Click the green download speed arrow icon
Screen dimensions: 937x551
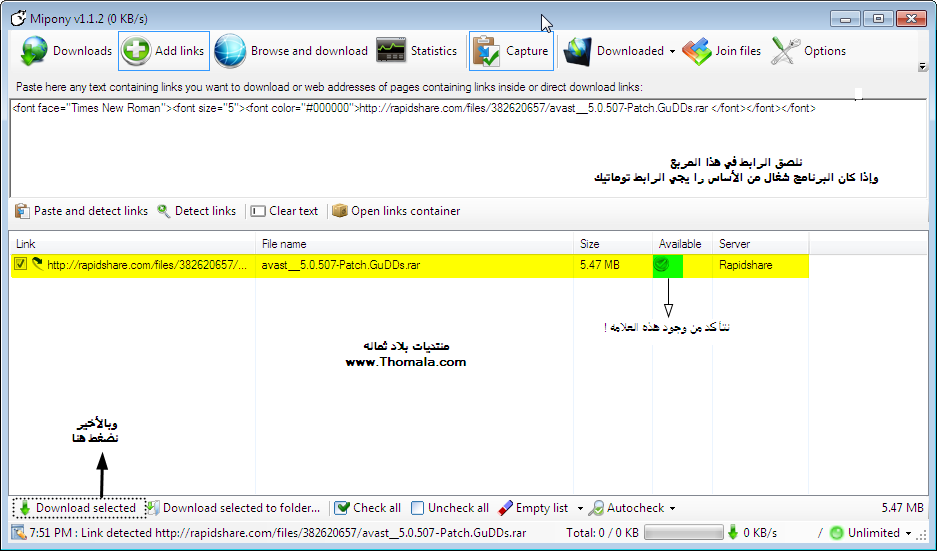click(x=733, y=532)
